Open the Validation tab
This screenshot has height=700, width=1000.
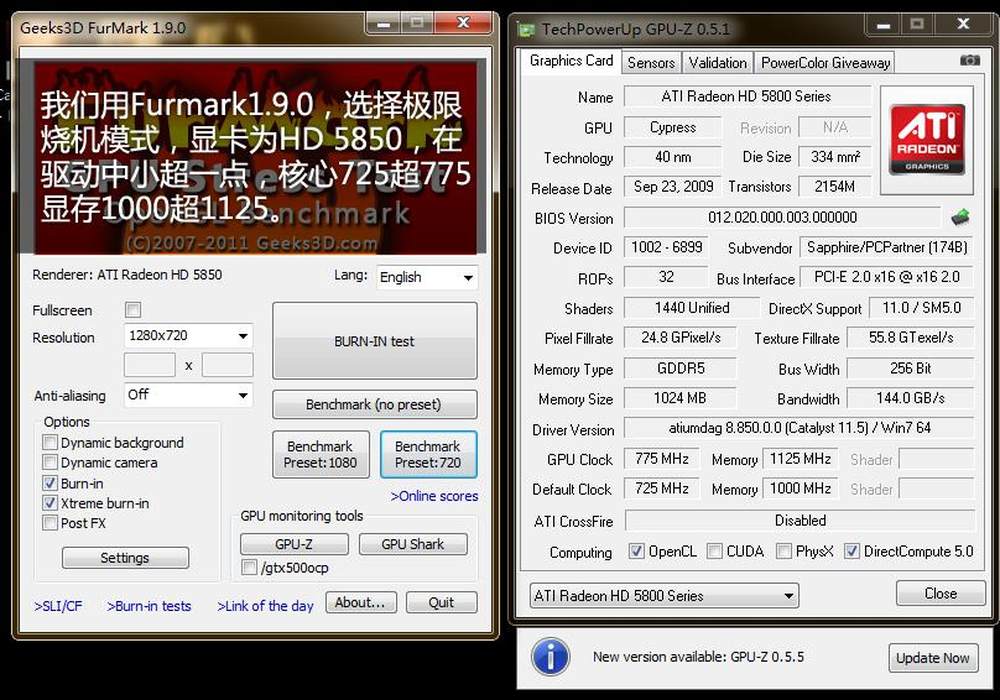click(x=718, y=62)
